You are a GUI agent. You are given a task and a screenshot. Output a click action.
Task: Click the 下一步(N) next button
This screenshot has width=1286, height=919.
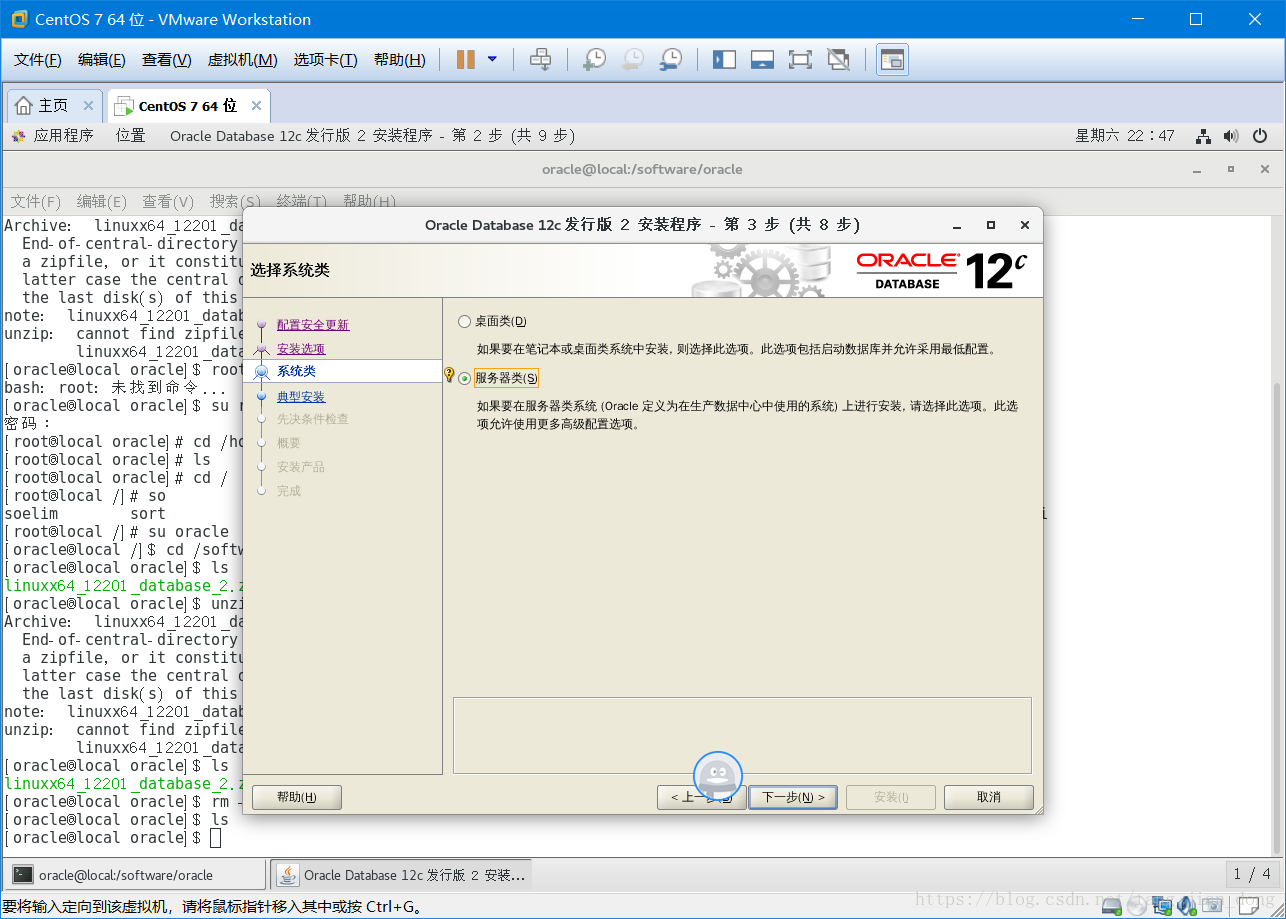(x=793, y=797)
